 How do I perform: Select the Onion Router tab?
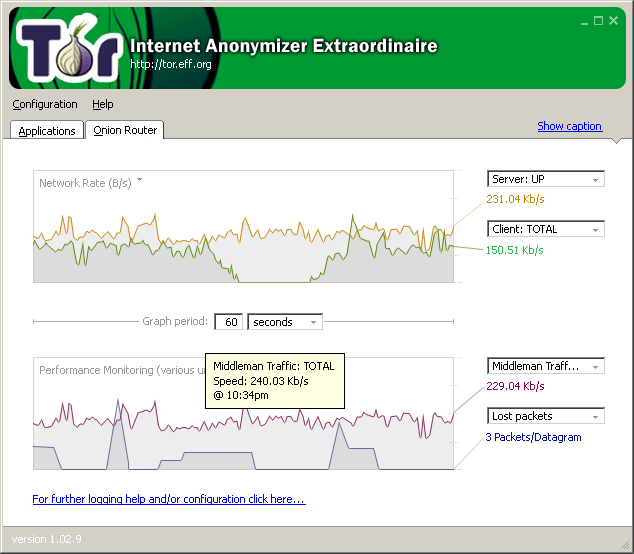125,130
